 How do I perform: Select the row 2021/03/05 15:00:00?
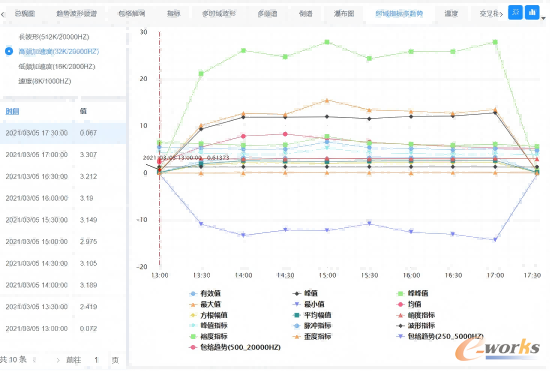click(63, 242)
